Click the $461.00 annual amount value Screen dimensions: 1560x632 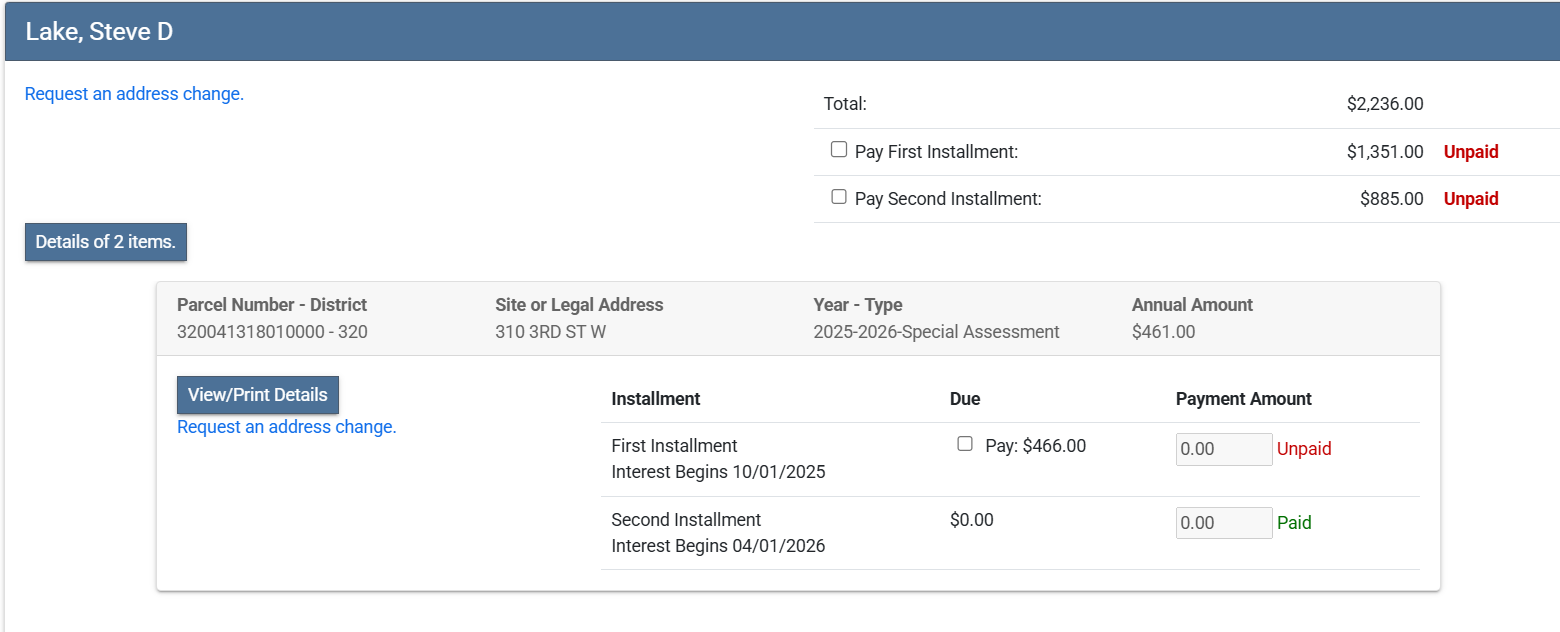tap(1163, 332)
